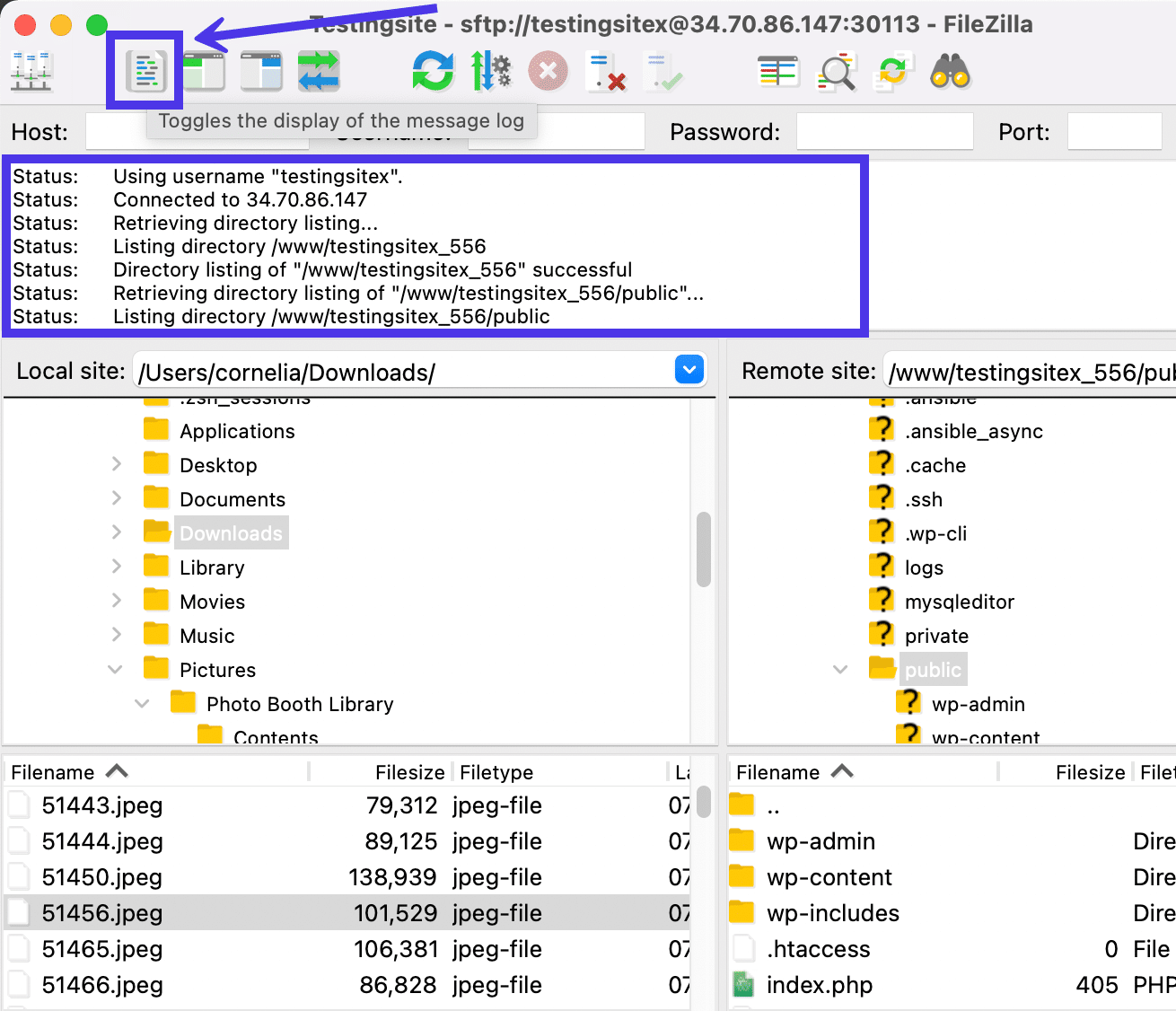Open transfer queue processing settings icon
The width and height of the screenshot is (1176, 1011).
pos(491,71)
